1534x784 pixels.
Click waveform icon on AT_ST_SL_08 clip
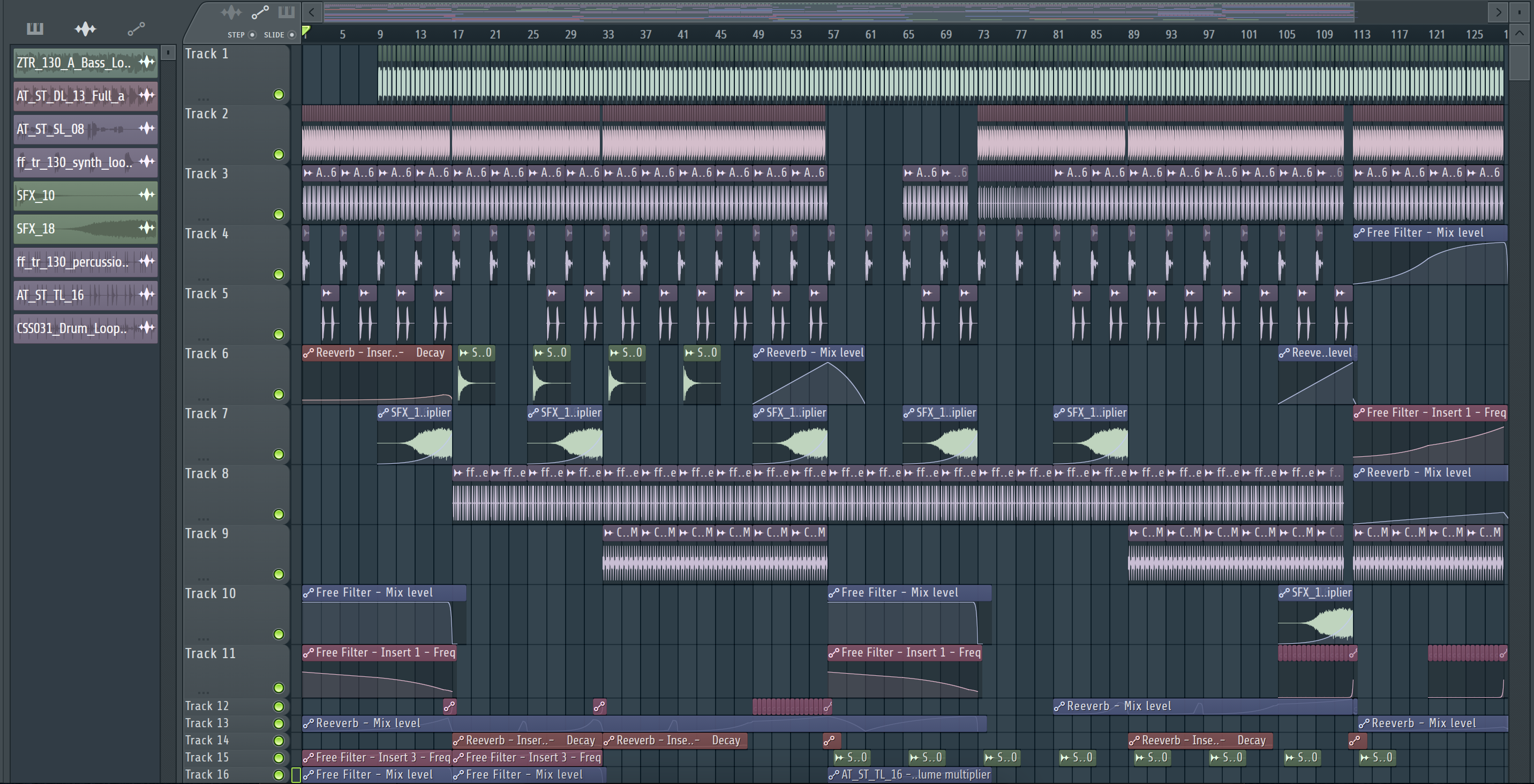pyautogui.click(x=147, y=128)
